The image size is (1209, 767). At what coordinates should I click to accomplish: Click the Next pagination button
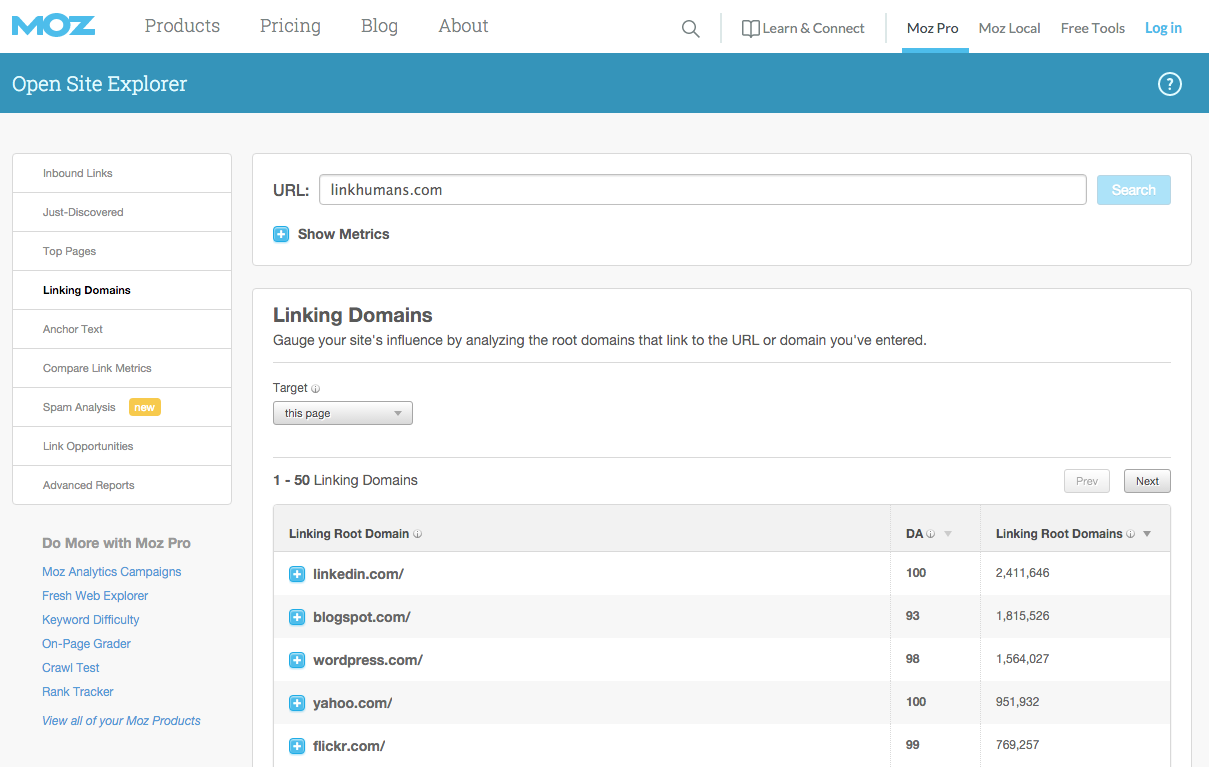tap(1147, 481)
